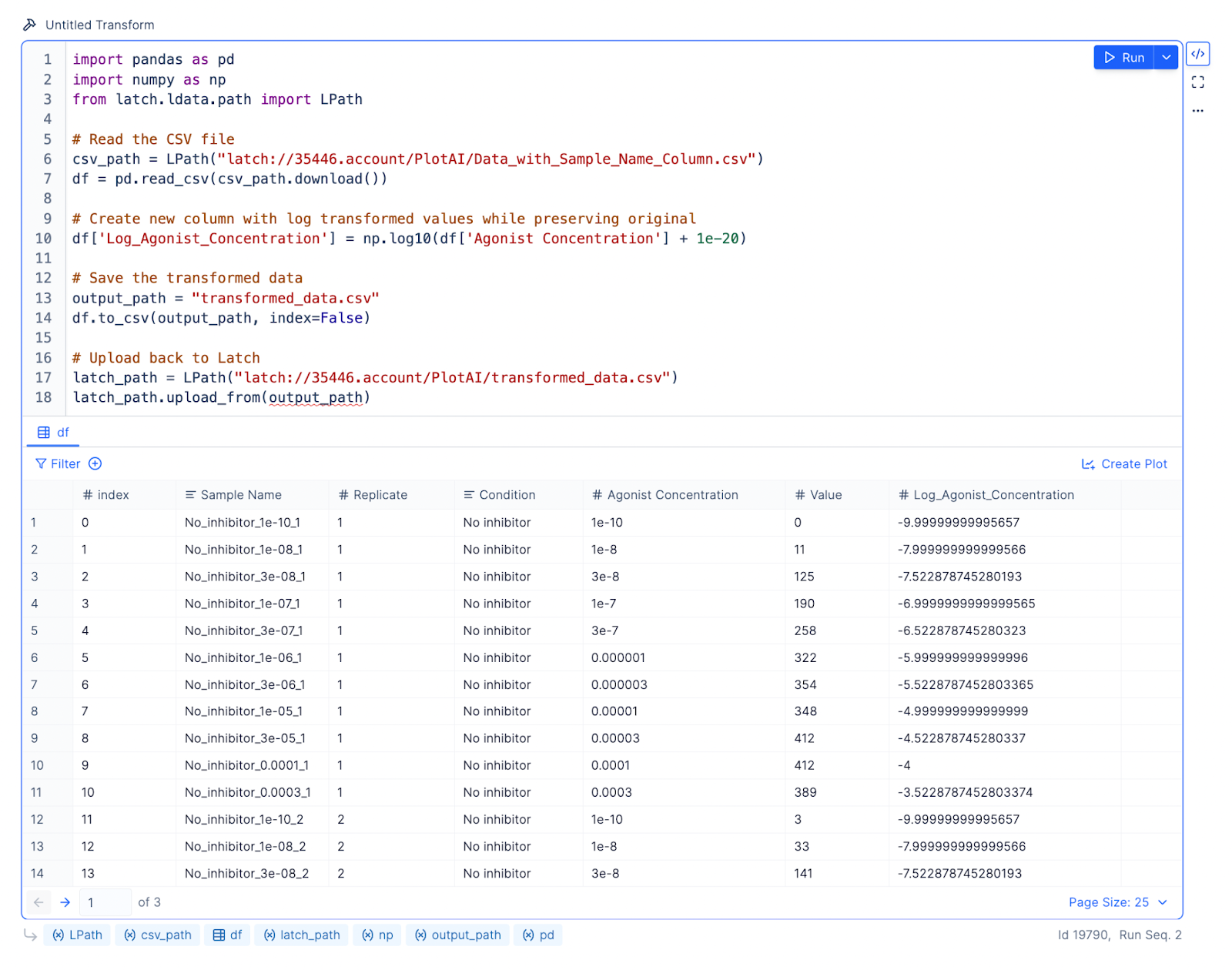Image resolution: width=1232 pixels, height=970 pixels.
Task: Rename the Untitled Transform title
Action: (100, 25)
